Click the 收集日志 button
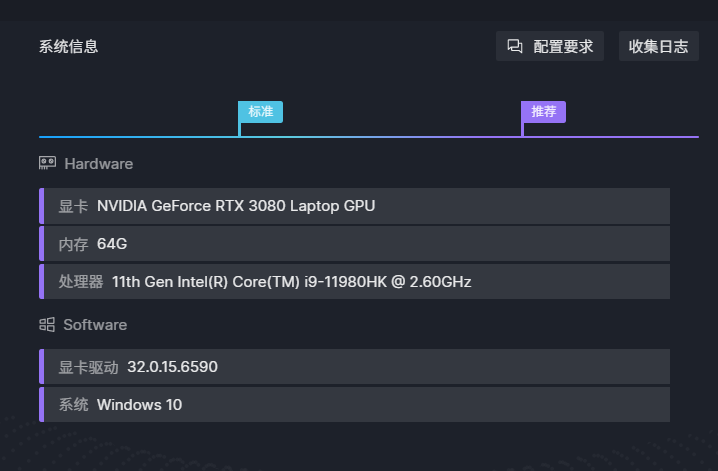 658,46
